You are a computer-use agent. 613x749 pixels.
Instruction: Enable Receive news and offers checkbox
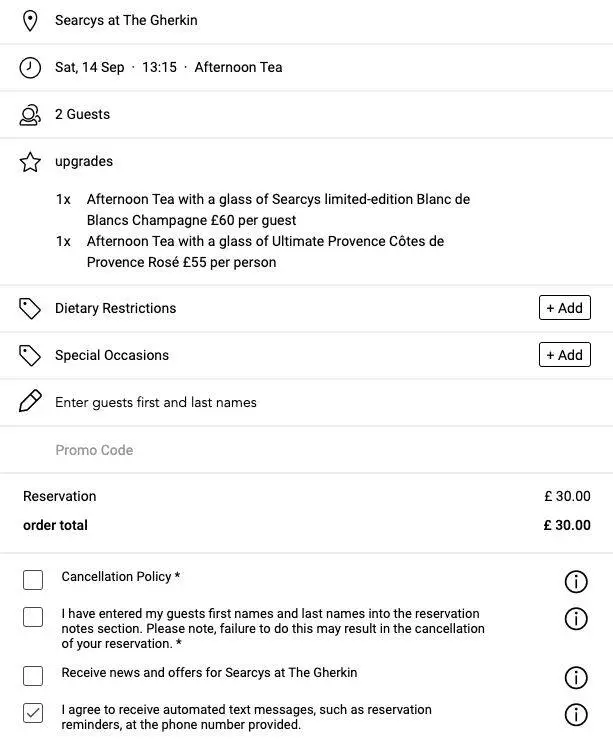pyautogui.click(x=33, y=676)
